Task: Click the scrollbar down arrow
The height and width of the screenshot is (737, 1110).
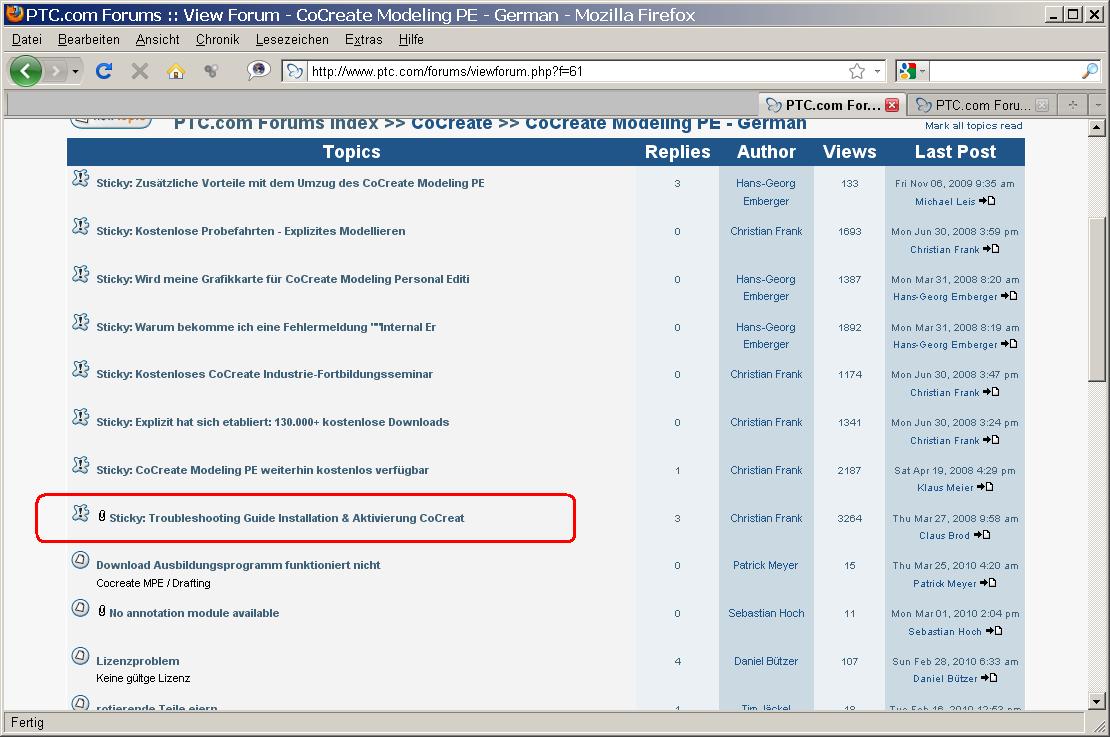Action: (1097, 702)
